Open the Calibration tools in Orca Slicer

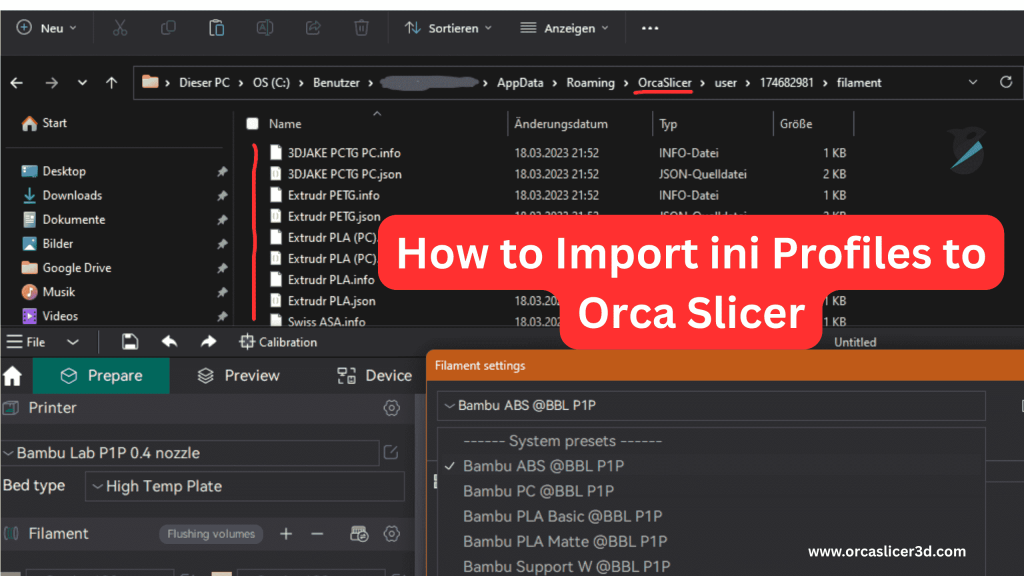(x=276, y=342)
